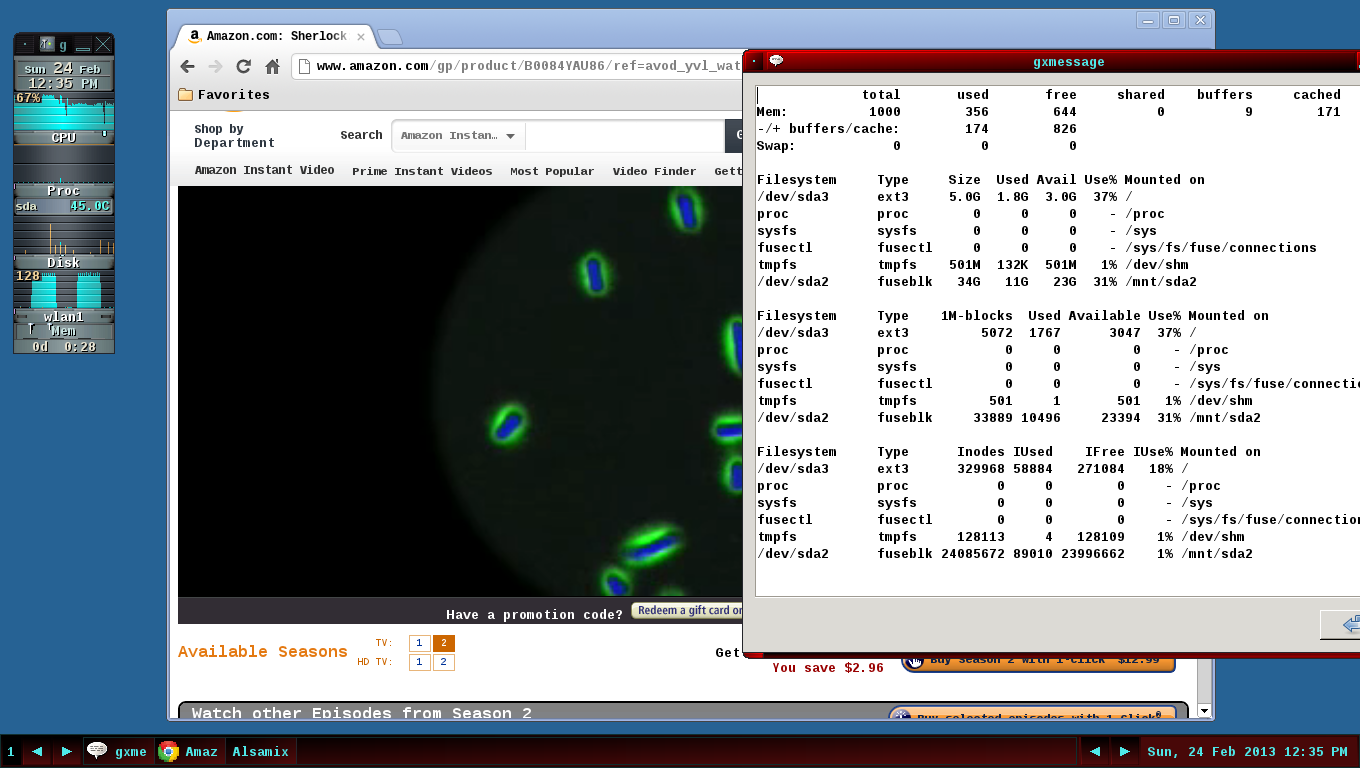The image size is (1360, 768).
Task: Select TV season 1 box
Action: (419, 643)
